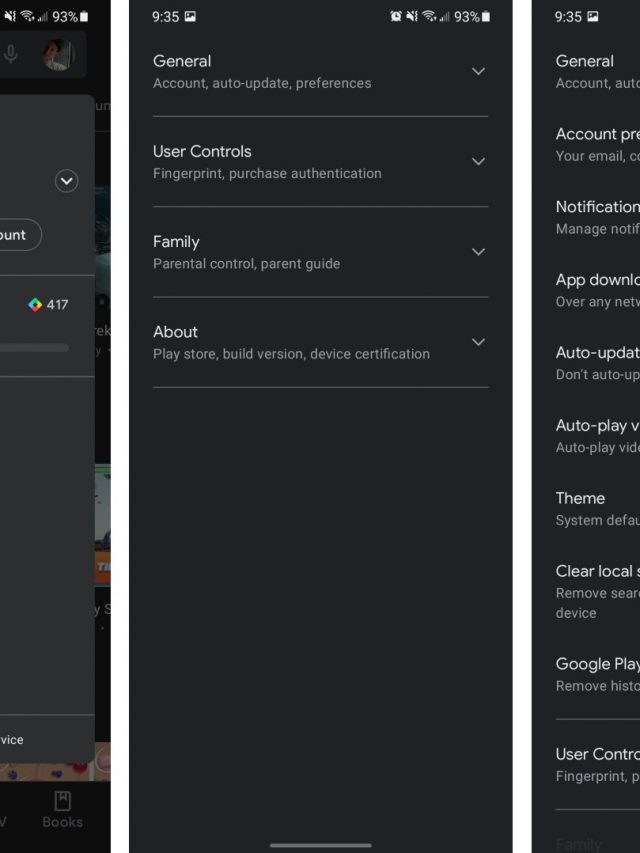The width and height of the screenshot is (640, 853).
Task: Open the Auto-play videos setting
Action: point(598,436)
